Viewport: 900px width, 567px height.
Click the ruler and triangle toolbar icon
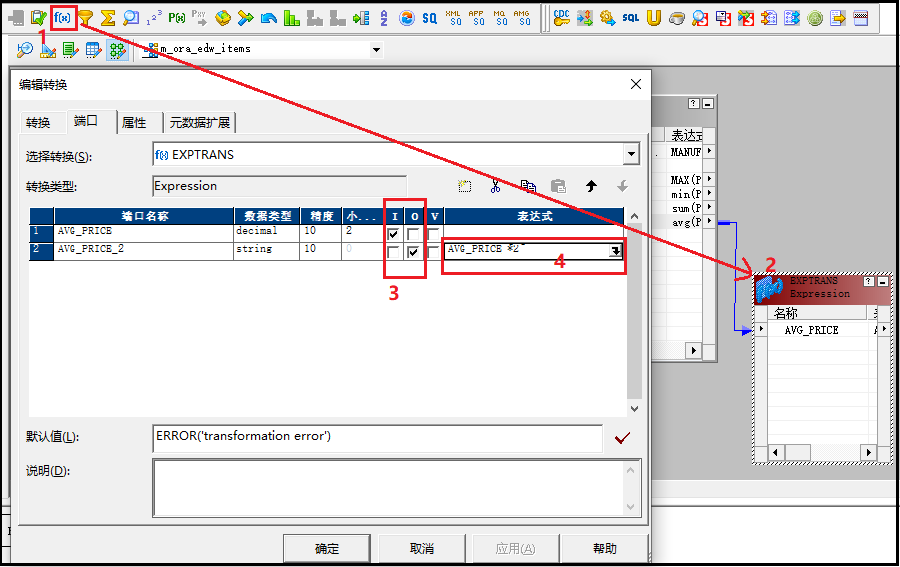click(x=48, y=50)
